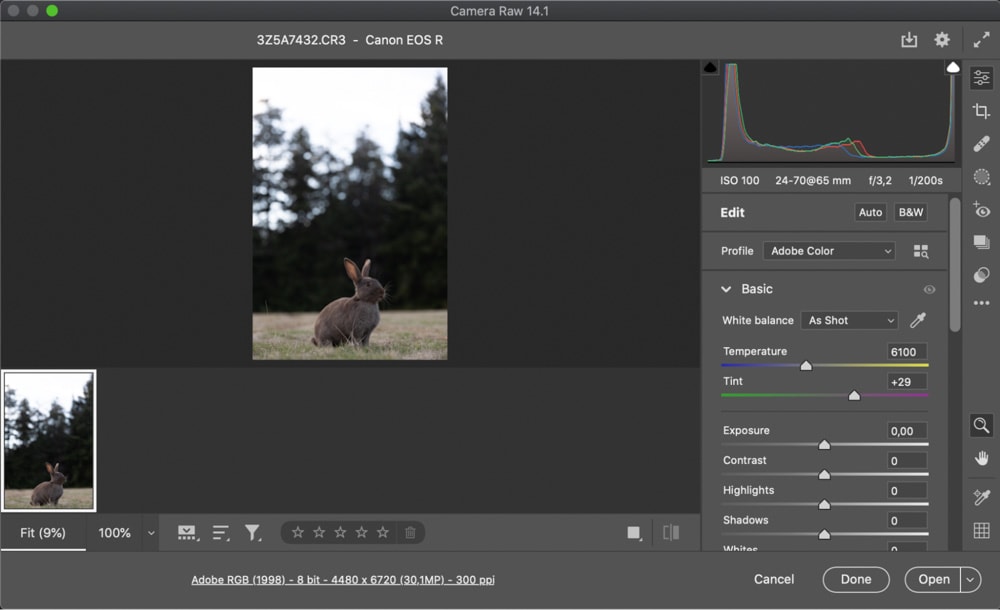The width and height of the screenshot is (1000, 610).
Task: Click the Temperature slider handle
Action: tap(806, 366)
